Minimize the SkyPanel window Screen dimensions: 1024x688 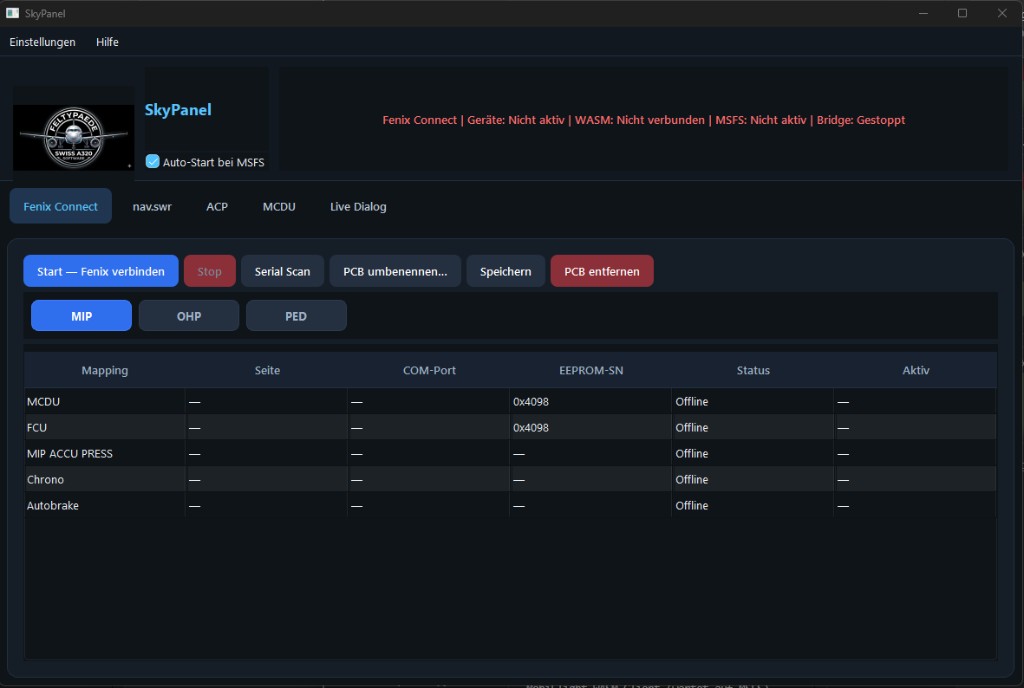point(923,13)
